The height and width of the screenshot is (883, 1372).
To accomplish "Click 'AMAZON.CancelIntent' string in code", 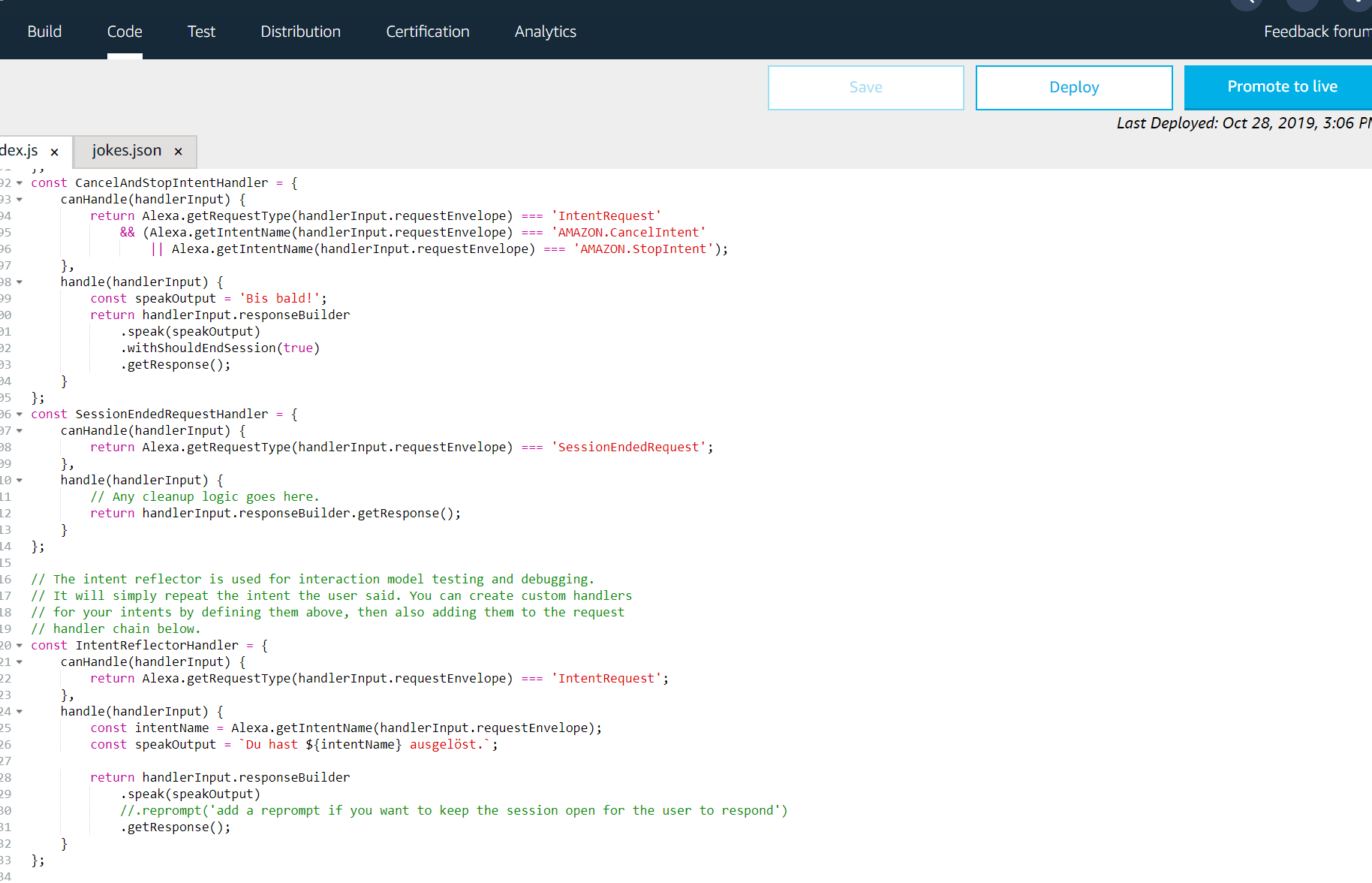I will click(628, 233).
